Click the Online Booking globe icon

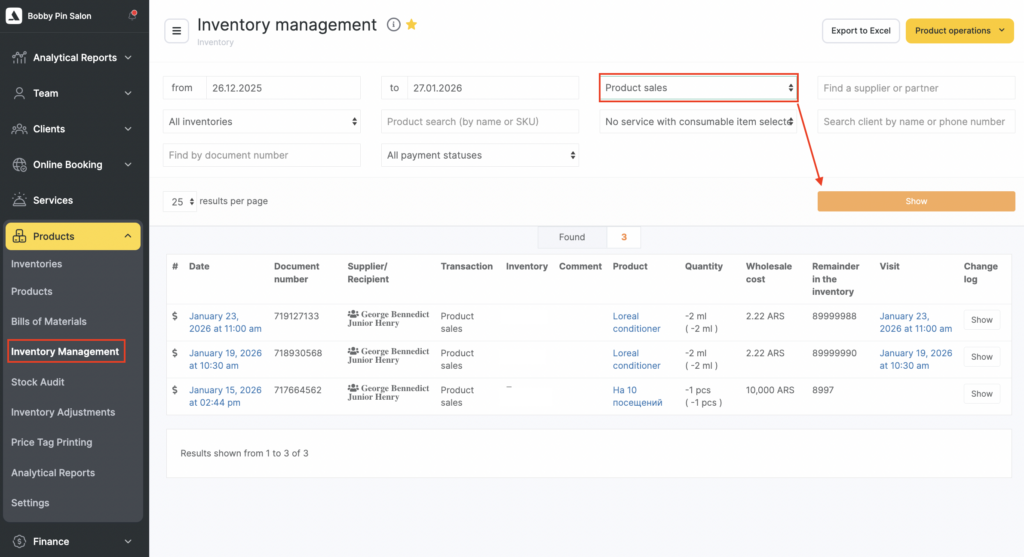pyautogui.click(x=19, y=165)
